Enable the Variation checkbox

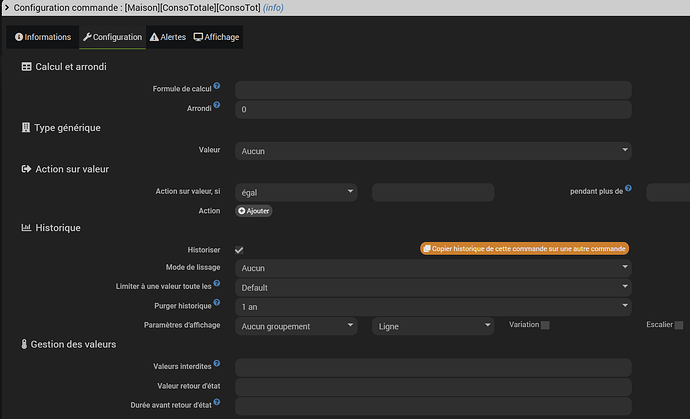tap(545, 325)
